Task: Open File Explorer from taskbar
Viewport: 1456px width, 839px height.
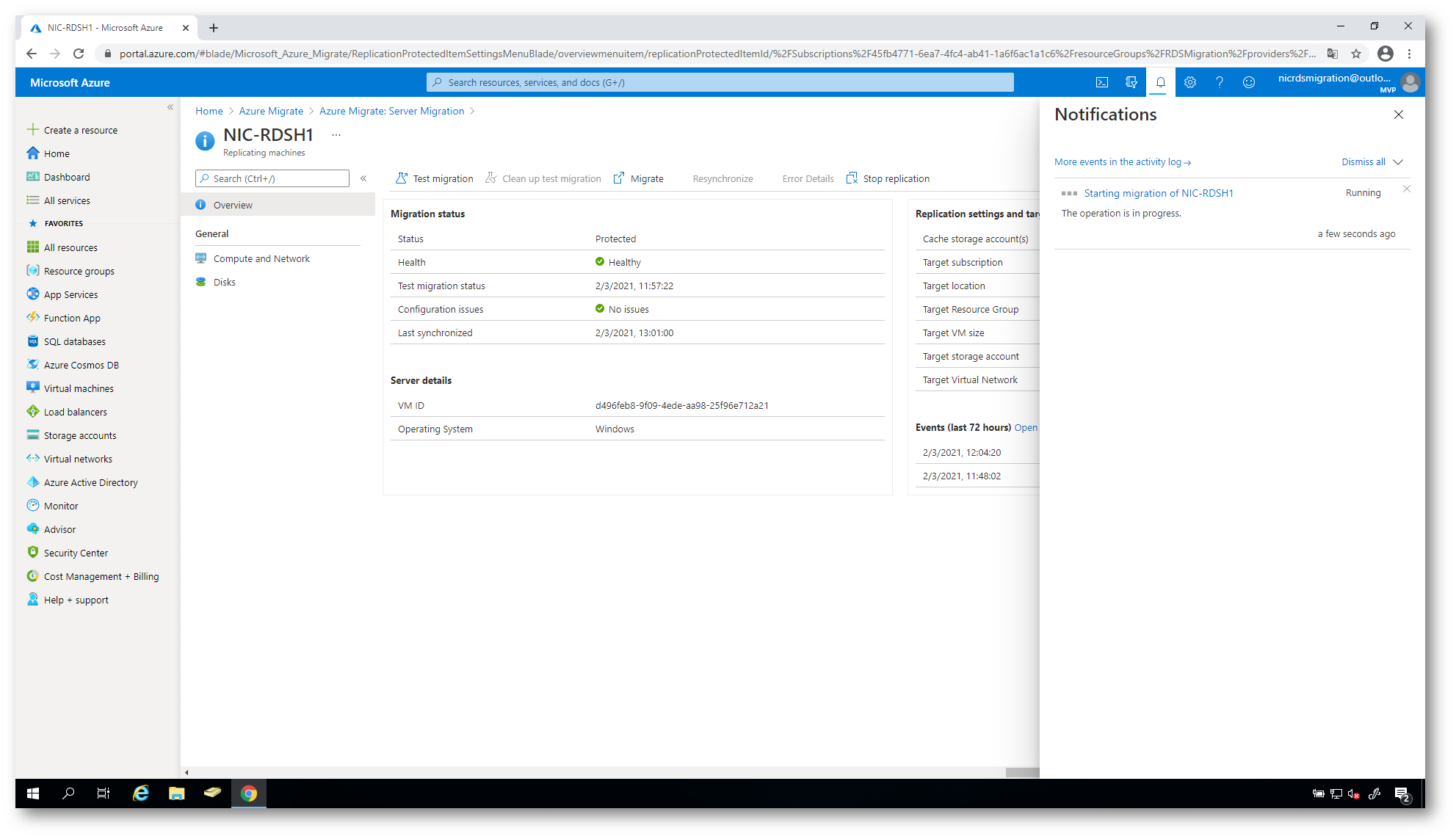Action: (x=177, y=793)
